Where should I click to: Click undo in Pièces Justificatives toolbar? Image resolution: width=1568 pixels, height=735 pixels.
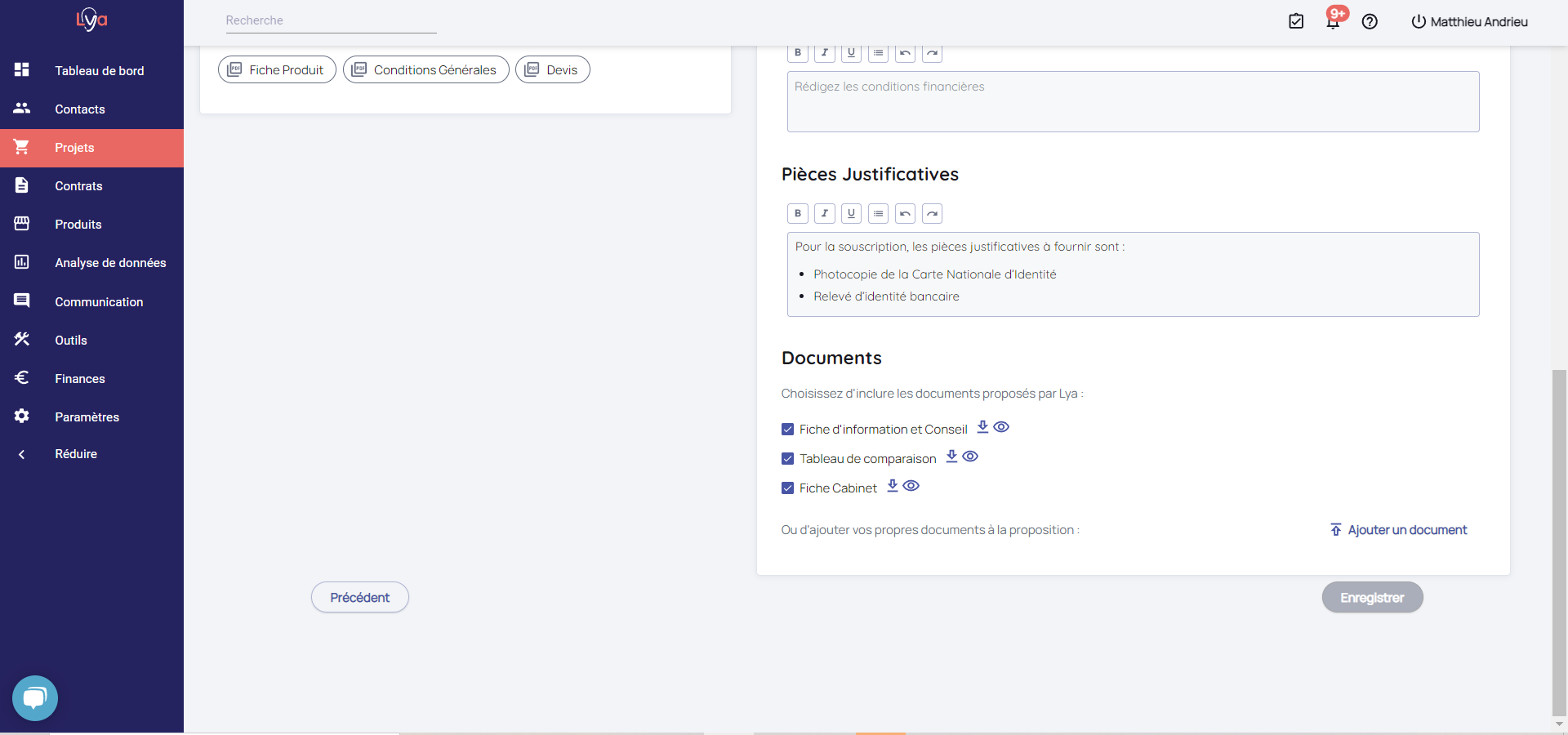(905, 214)
